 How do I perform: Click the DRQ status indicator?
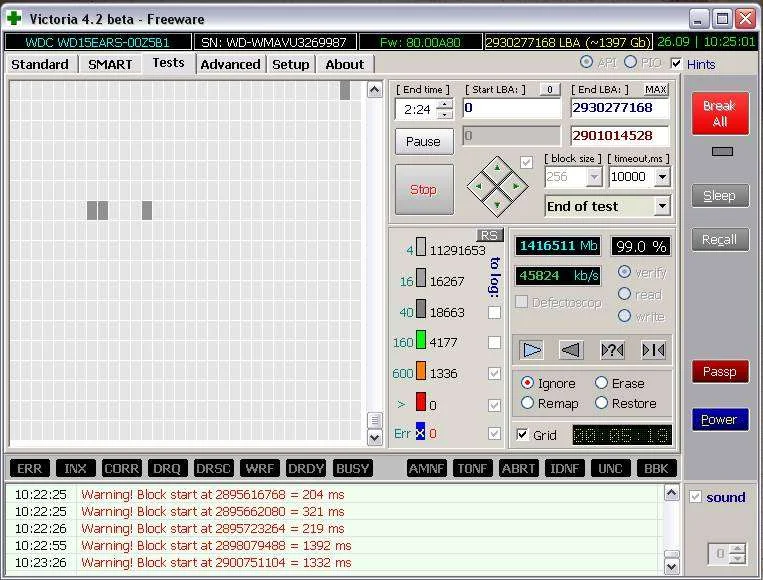(x=167, y=469)
